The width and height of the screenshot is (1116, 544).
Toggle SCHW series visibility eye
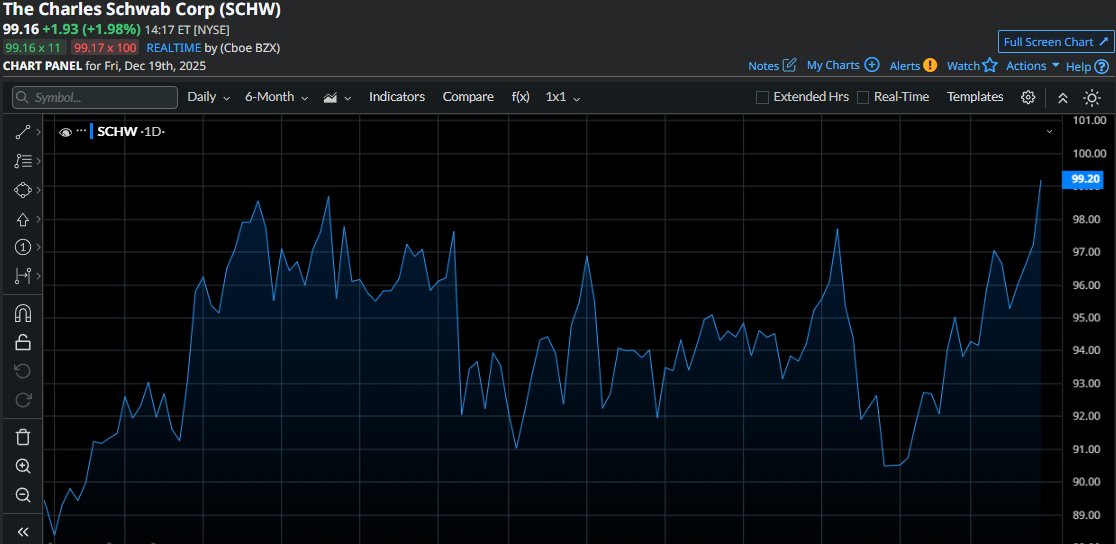click(x=65, y=132)
